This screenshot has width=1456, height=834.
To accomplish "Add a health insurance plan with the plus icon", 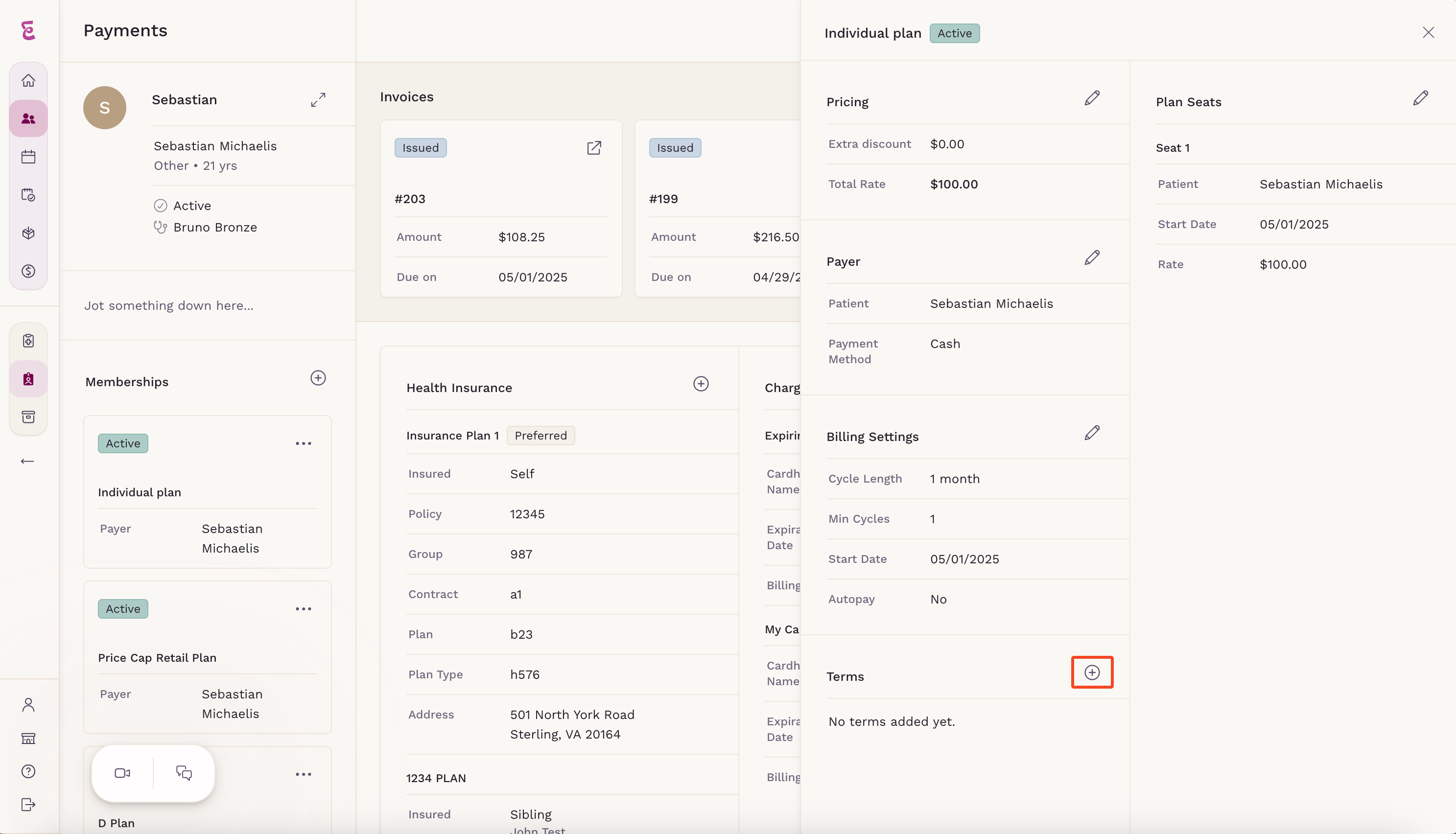I will pyautogui.click(x=701, y=384).
